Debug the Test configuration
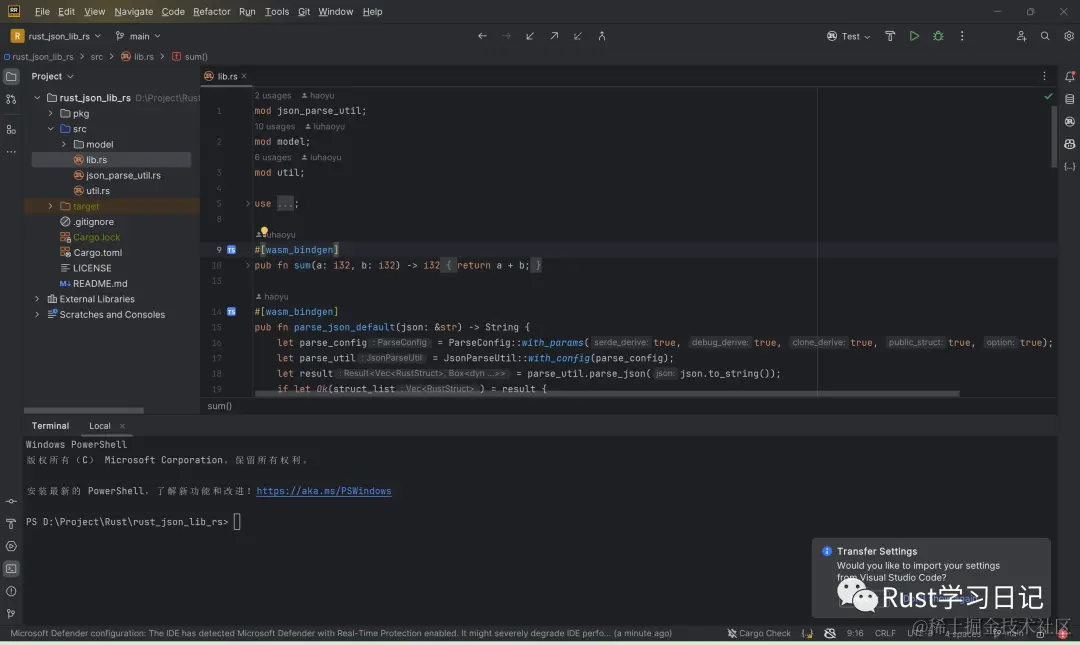Screen dimensions: 1080x645 pos(938,36)
